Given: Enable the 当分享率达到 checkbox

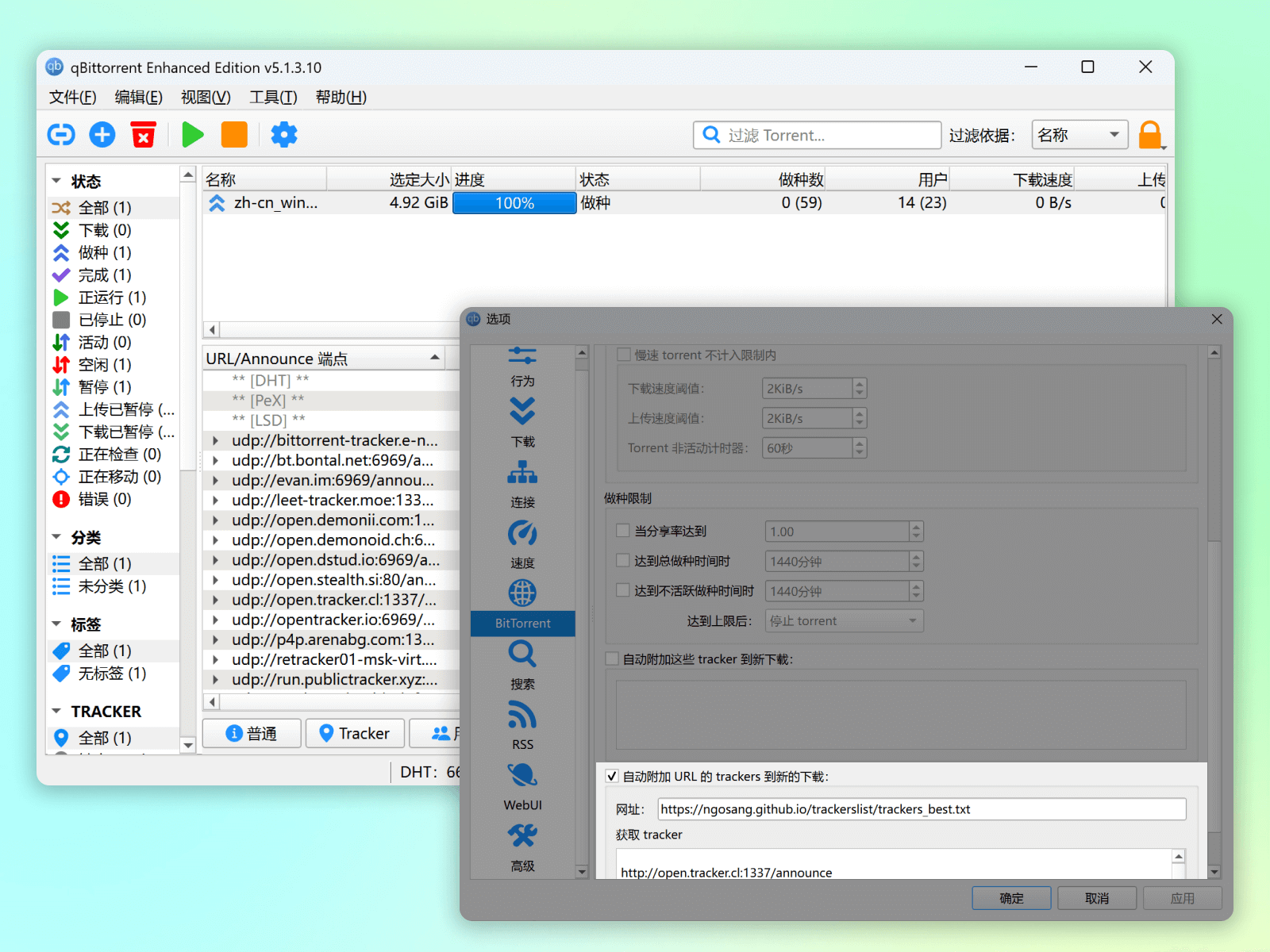Looking at the screenshot, I should [623, 531].
